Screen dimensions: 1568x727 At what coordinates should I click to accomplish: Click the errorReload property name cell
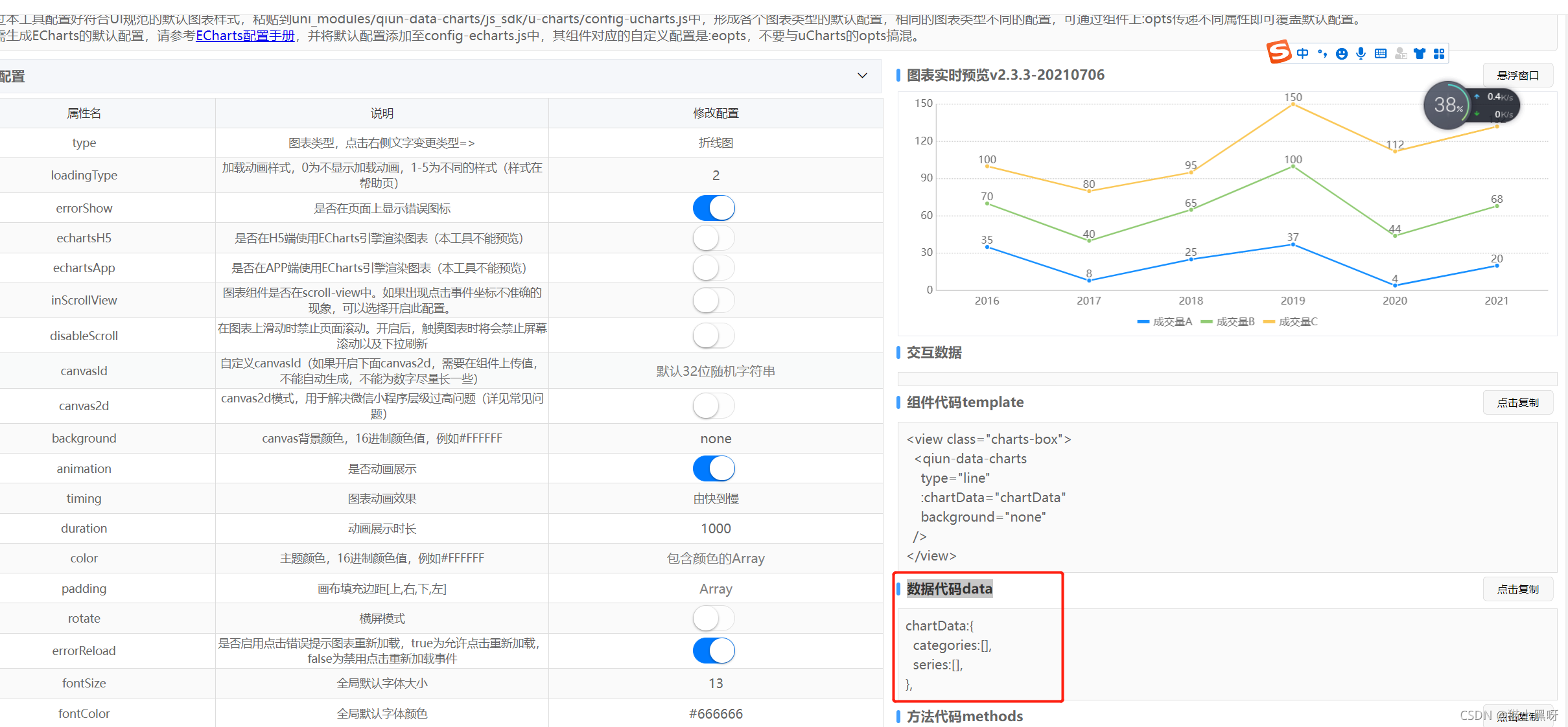click(84, 651)
